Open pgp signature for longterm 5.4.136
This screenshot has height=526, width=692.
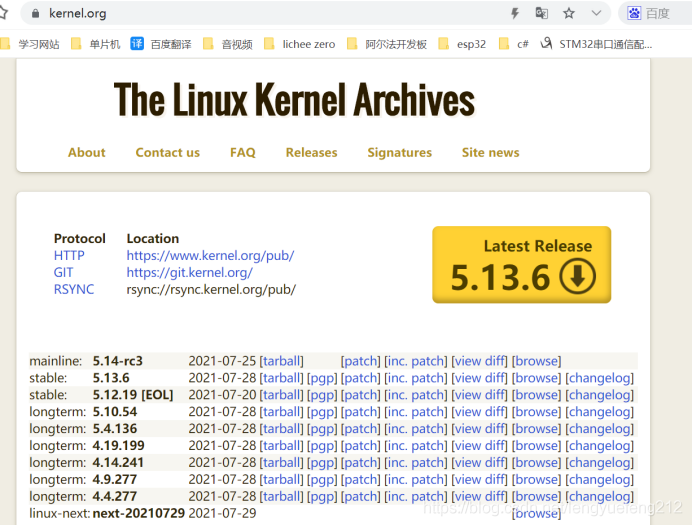coord(322,429)
